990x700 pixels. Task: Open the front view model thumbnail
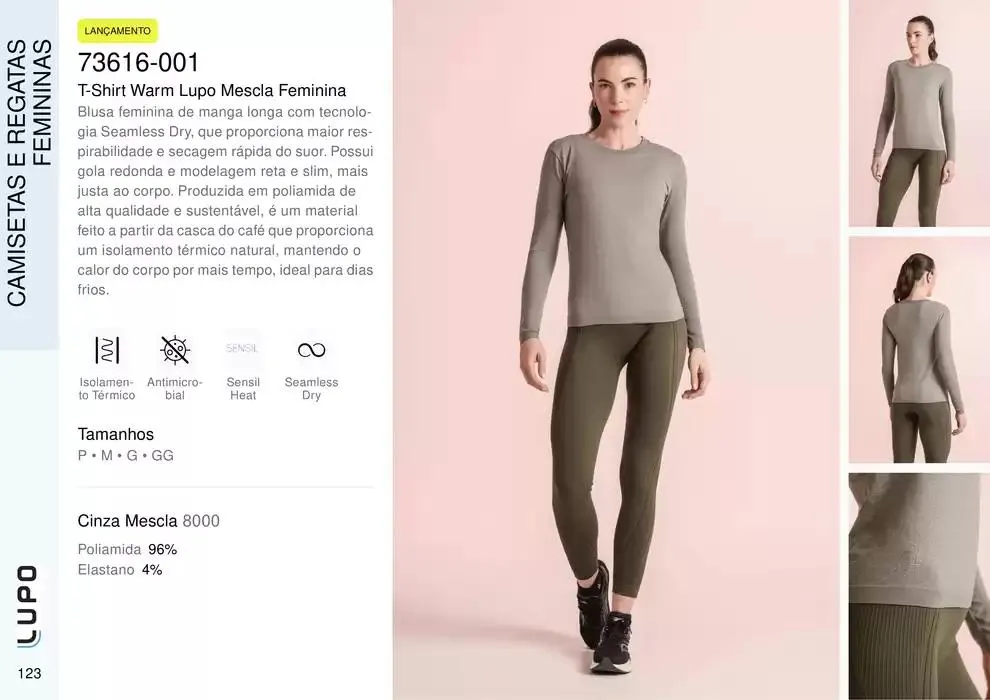(919, 113)
